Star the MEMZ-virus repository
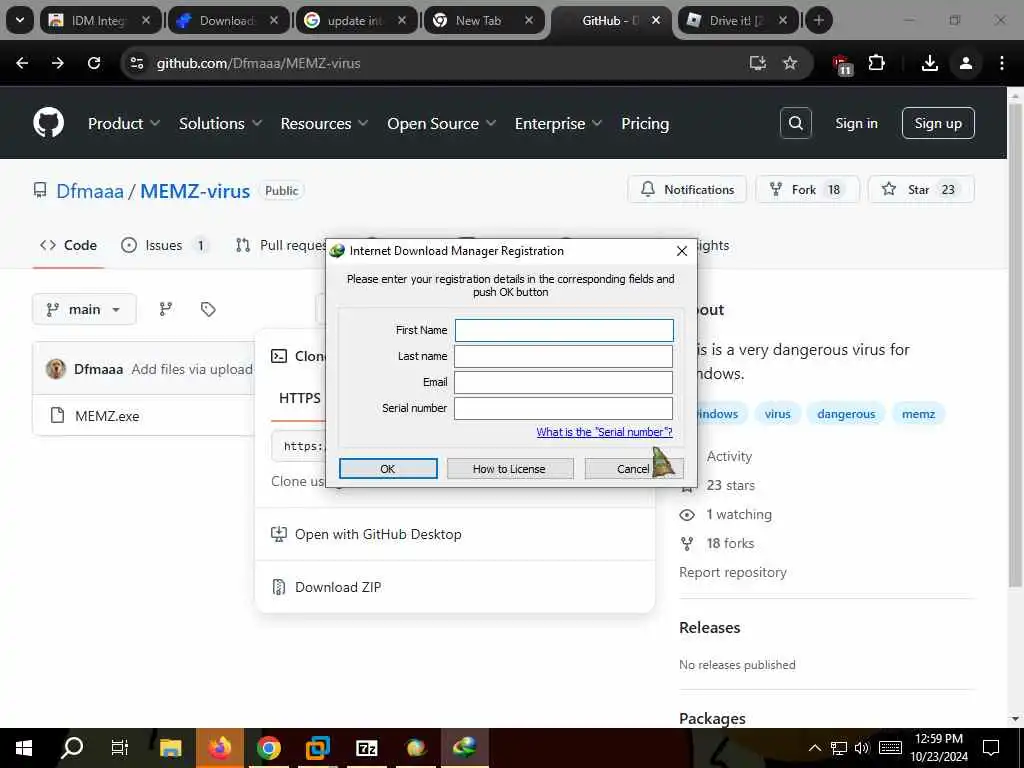 921,189
